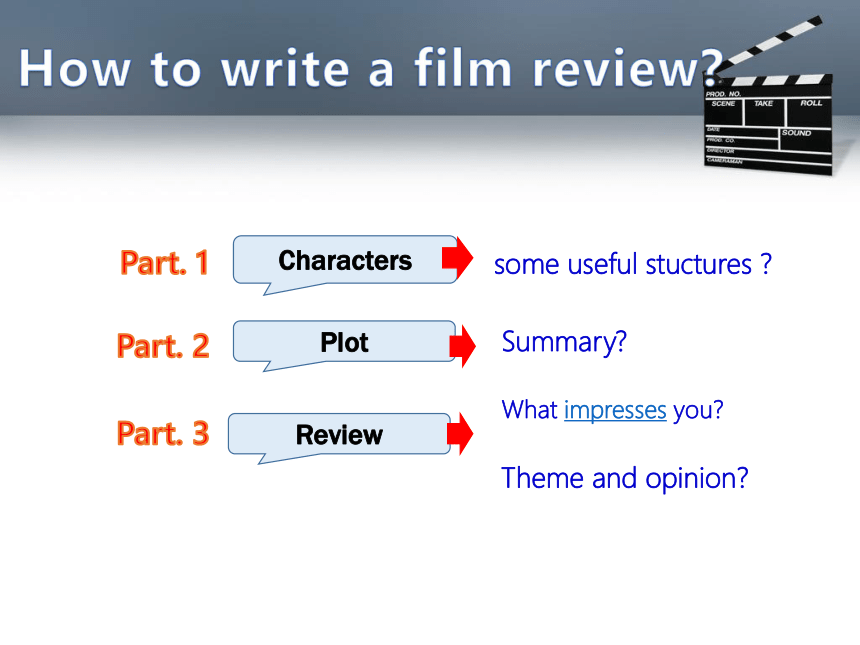Click the slide title 'How to write a film review?'
This screenshot has width=860, height=645.
pos(371,68)
